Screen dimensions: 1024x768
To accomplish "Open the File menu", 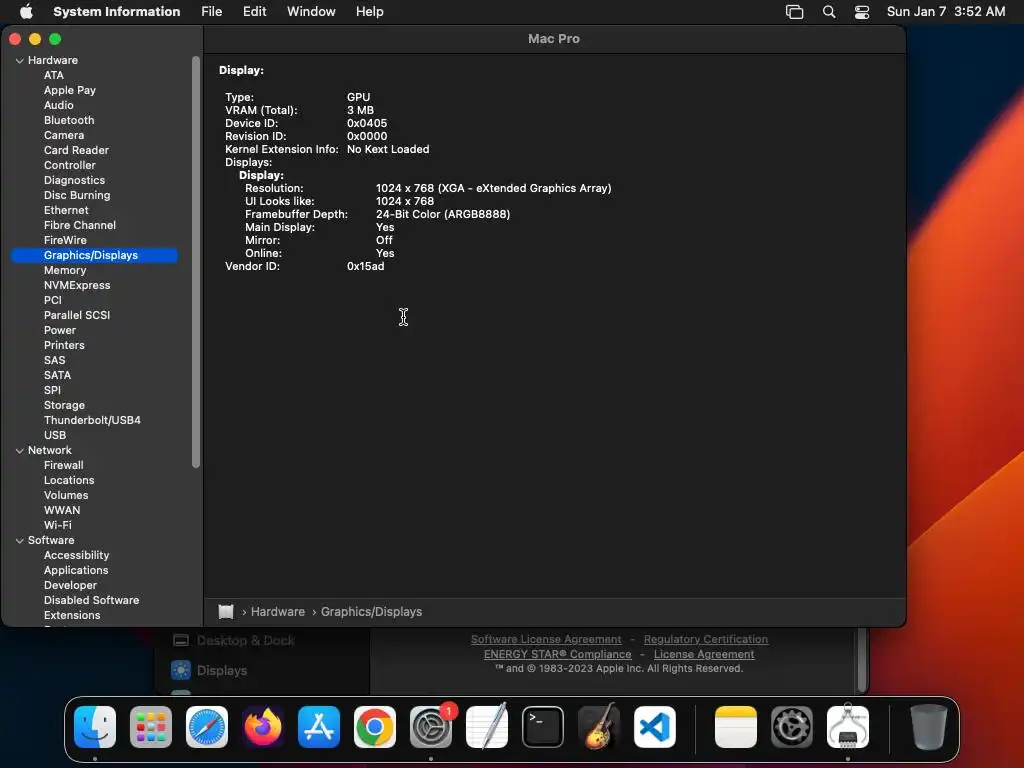I will click(212, 11).
